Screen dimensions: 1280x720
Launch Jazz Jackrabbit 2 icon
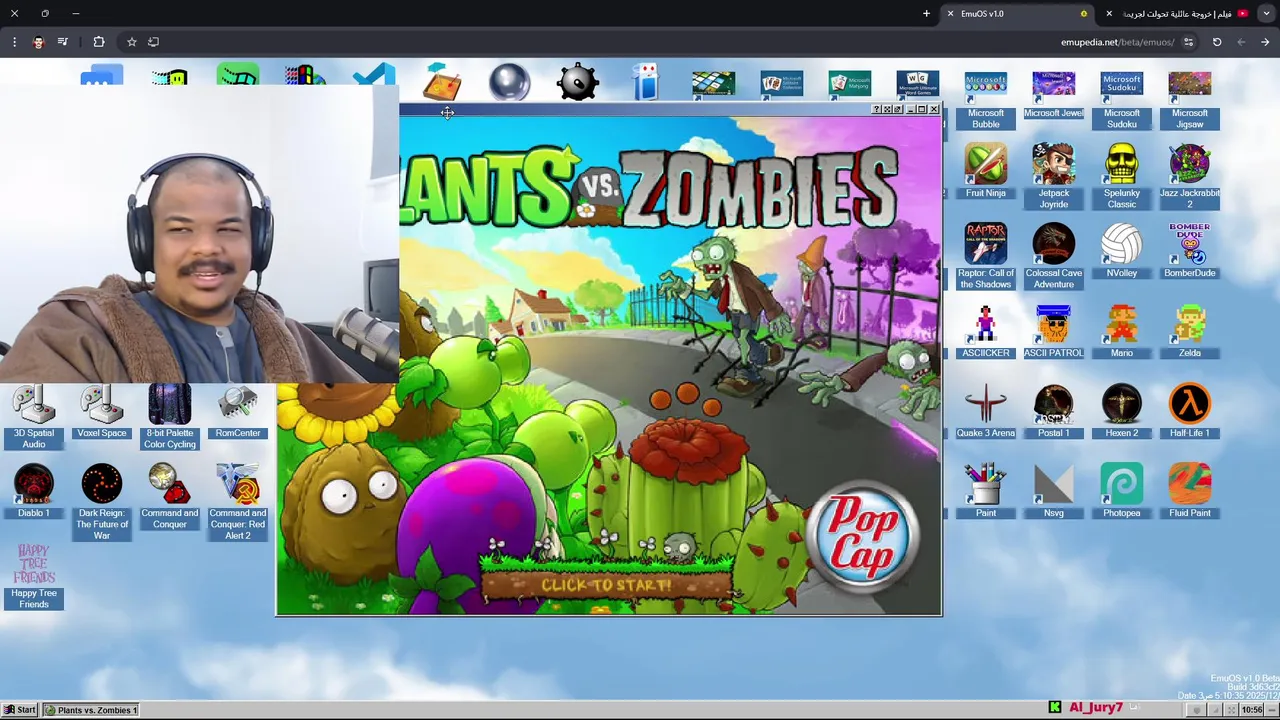point(1189,176)
